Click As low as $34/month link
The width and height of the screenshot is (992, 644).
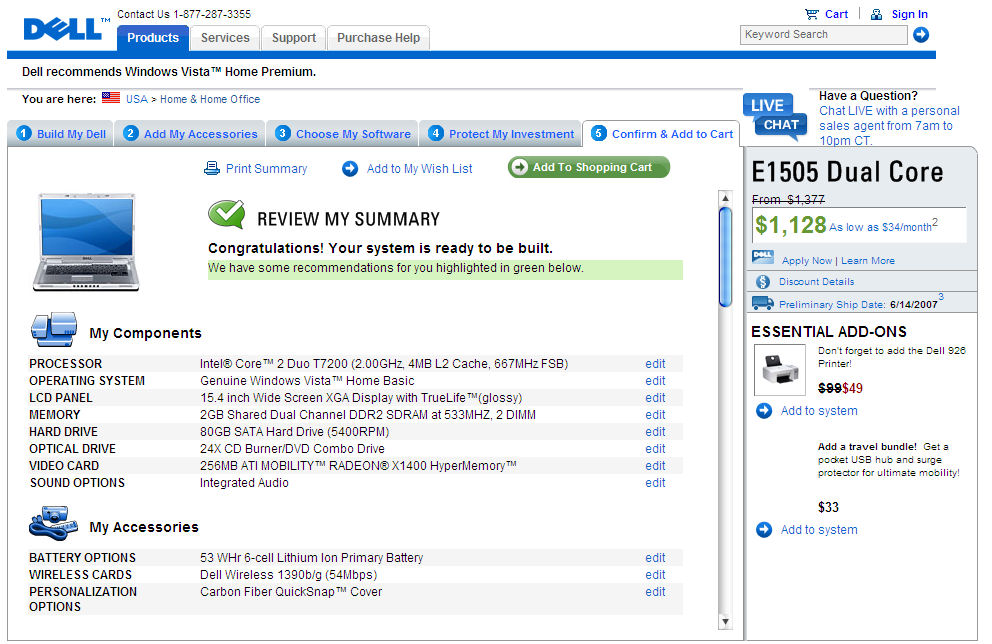click(x=881, y=227)
